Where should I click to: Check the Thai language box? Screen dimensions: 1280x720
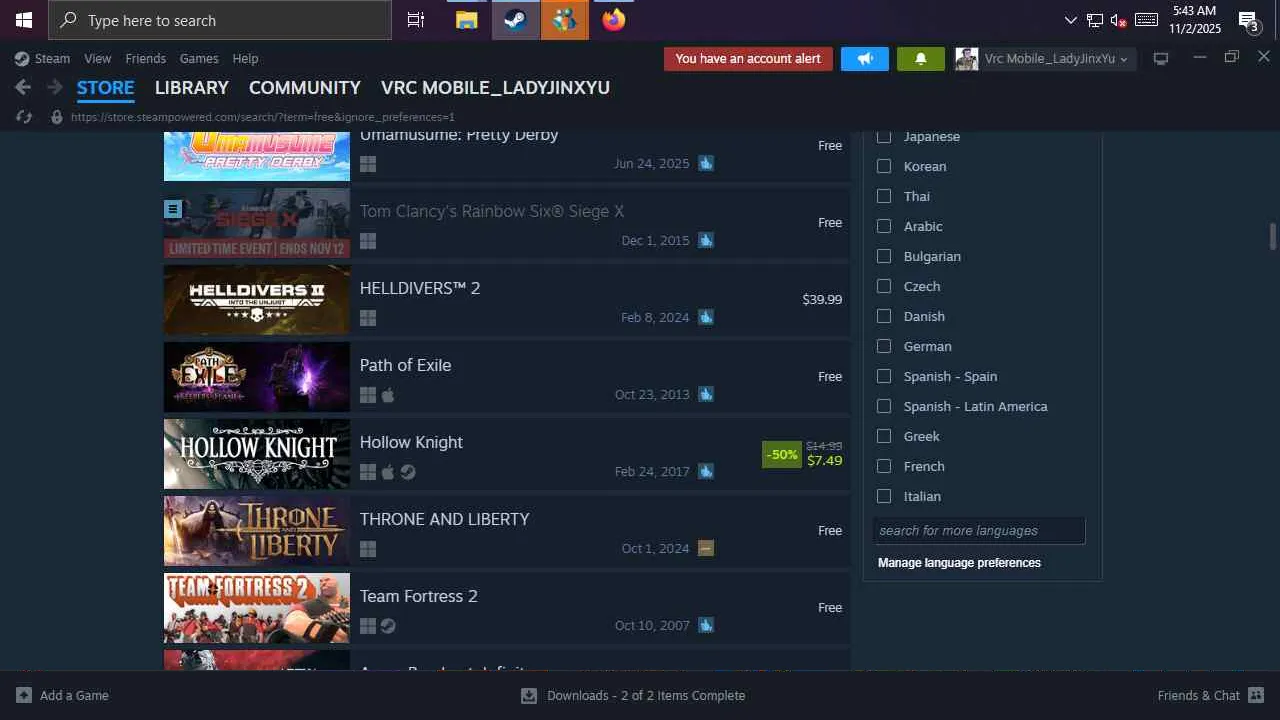[884, 196]
